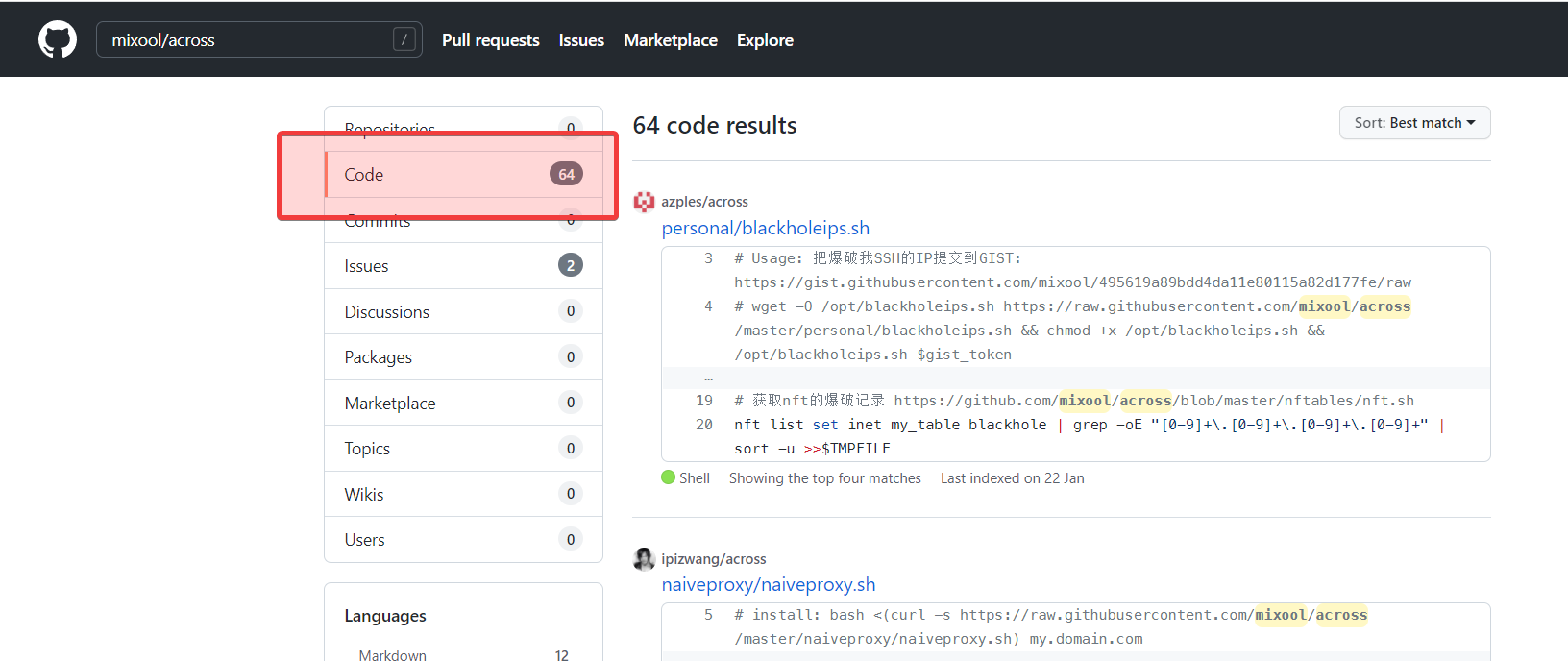Screen dimensions: 1568x661
Task: Click the slash shortcut icon in search box
Action: (x=404, y=39)
